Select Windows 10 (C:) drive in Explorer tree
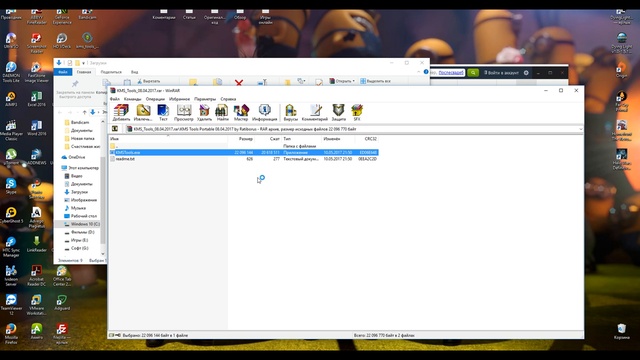640x360 pixels. [x=82, y=224]
